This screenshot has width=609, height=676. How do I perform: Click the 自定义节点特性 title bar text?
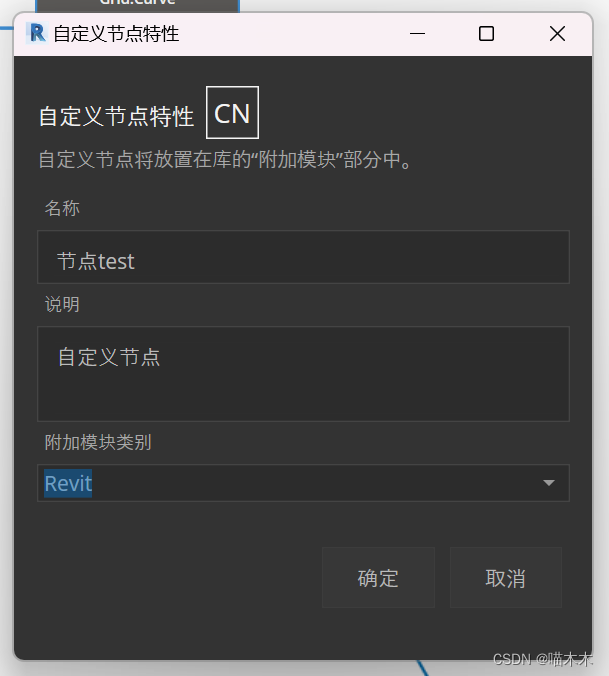pyautogui.click(x=116, y=34)
